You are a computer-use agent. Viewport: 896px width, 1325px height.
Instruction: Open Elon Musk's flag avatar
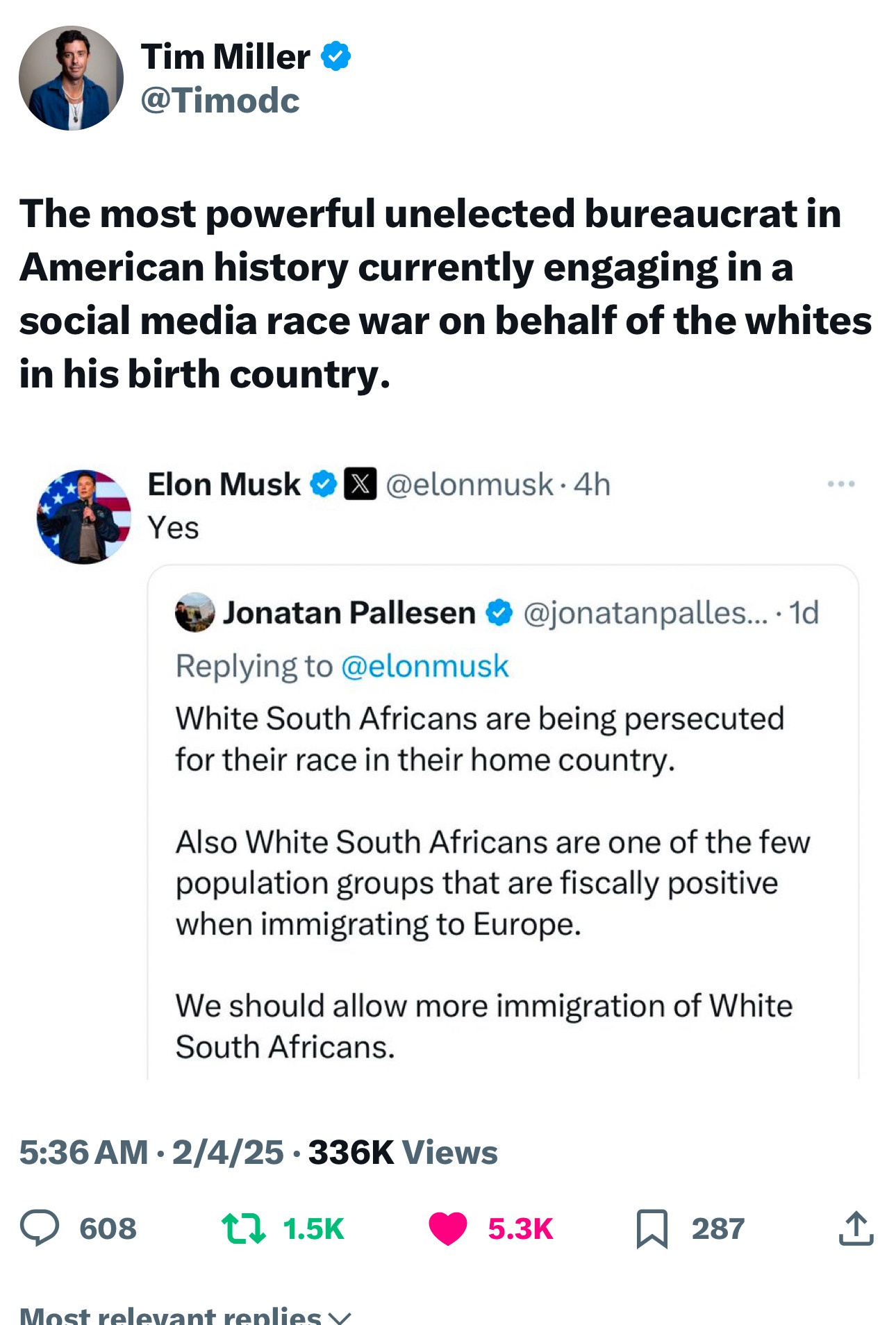(x=84, y=517)
